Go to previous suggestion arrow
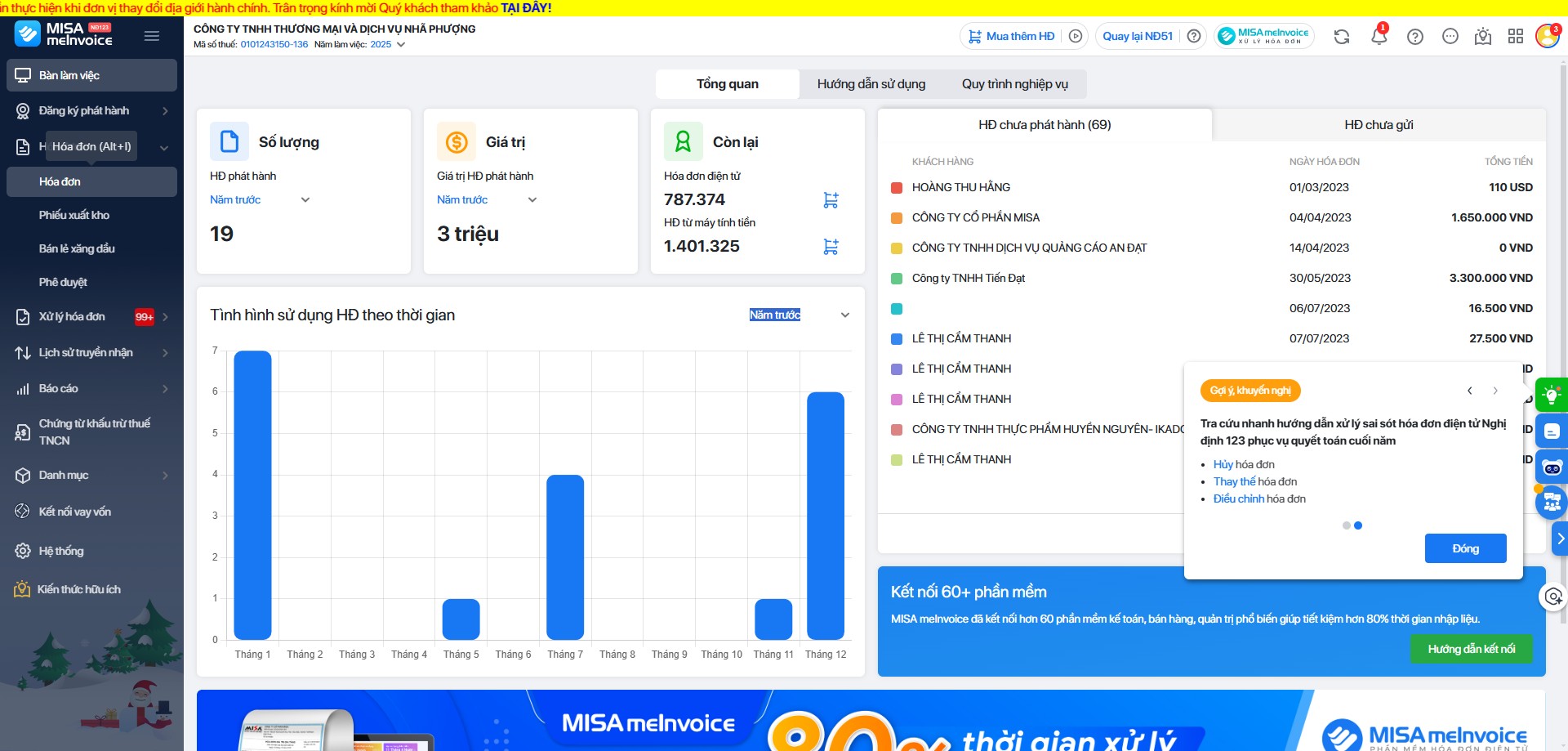 click(x=1470, y=391)
